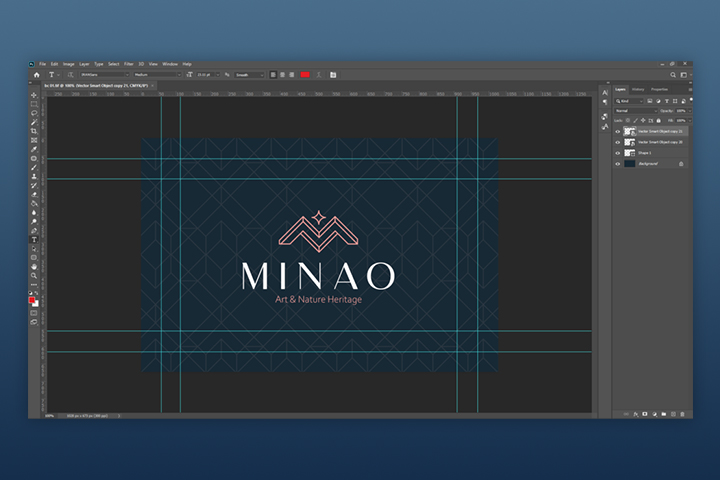Open the search icon in options bar

(673, 74)
